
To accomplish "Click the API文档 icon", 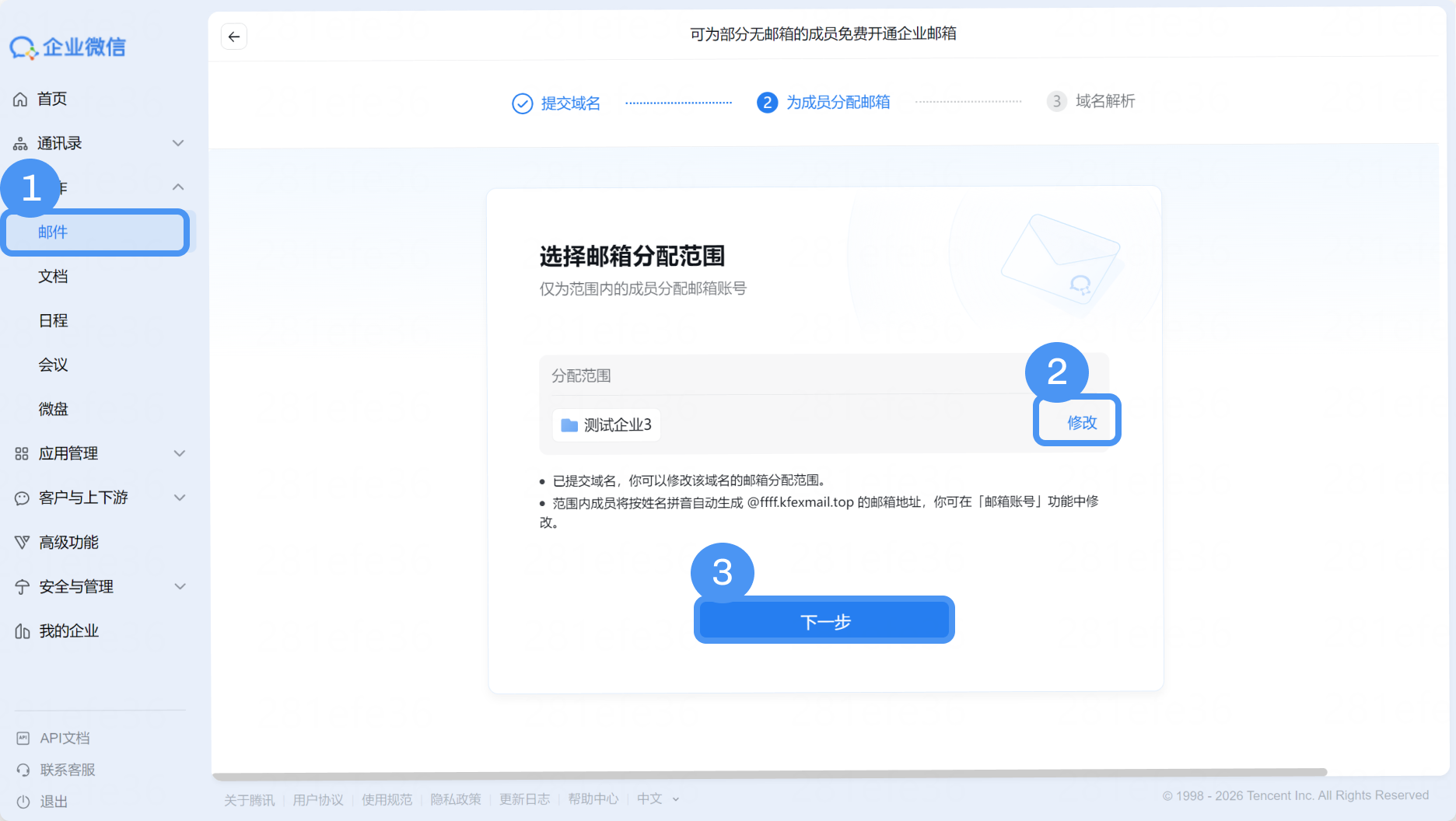I will (23, 738).
